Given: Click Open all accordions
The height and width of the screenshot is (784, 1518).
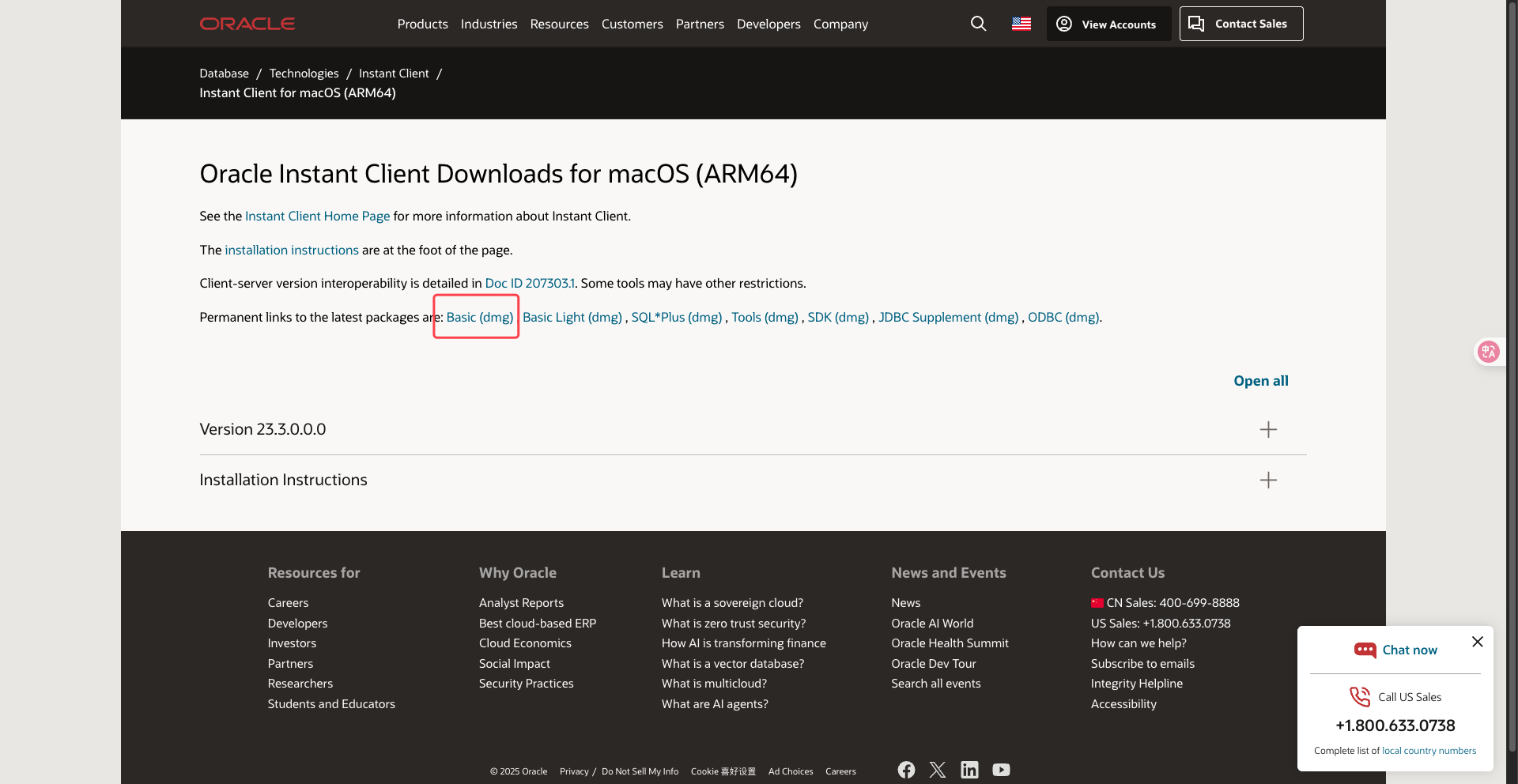Looking at the screenshot, I should pyautogui.click(x=1260, y=381).
